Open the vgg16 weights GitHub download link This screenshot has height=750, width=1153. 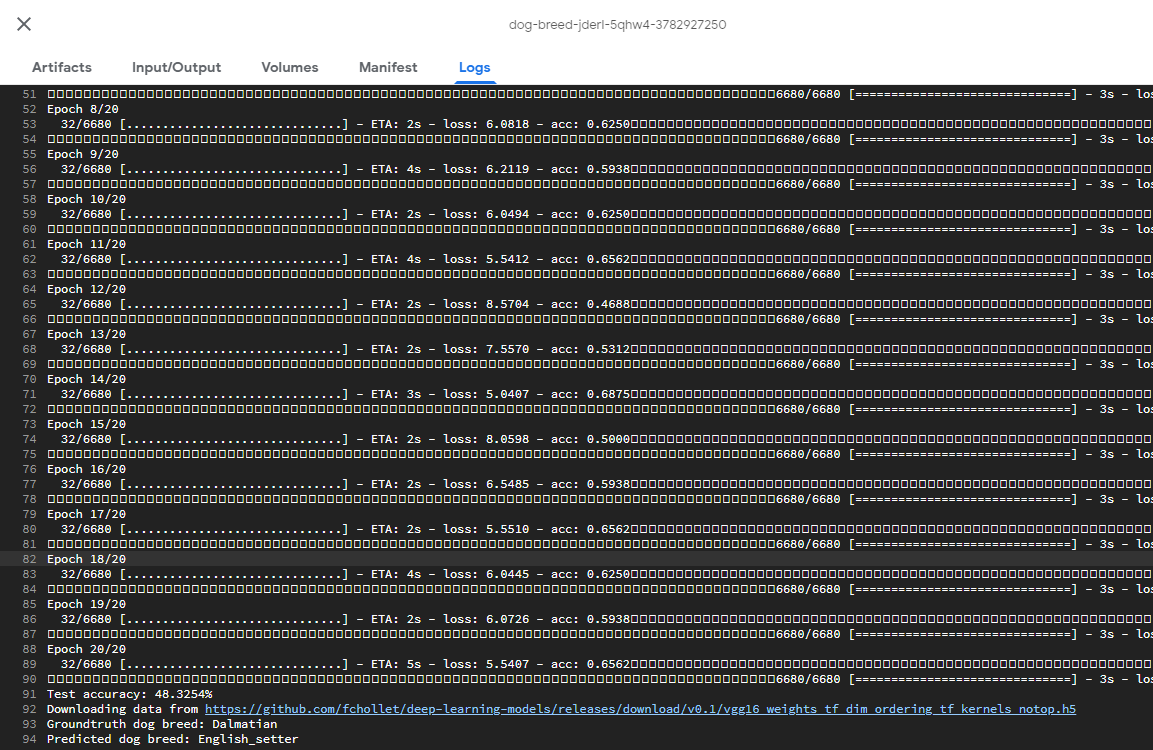pos(640,709)
